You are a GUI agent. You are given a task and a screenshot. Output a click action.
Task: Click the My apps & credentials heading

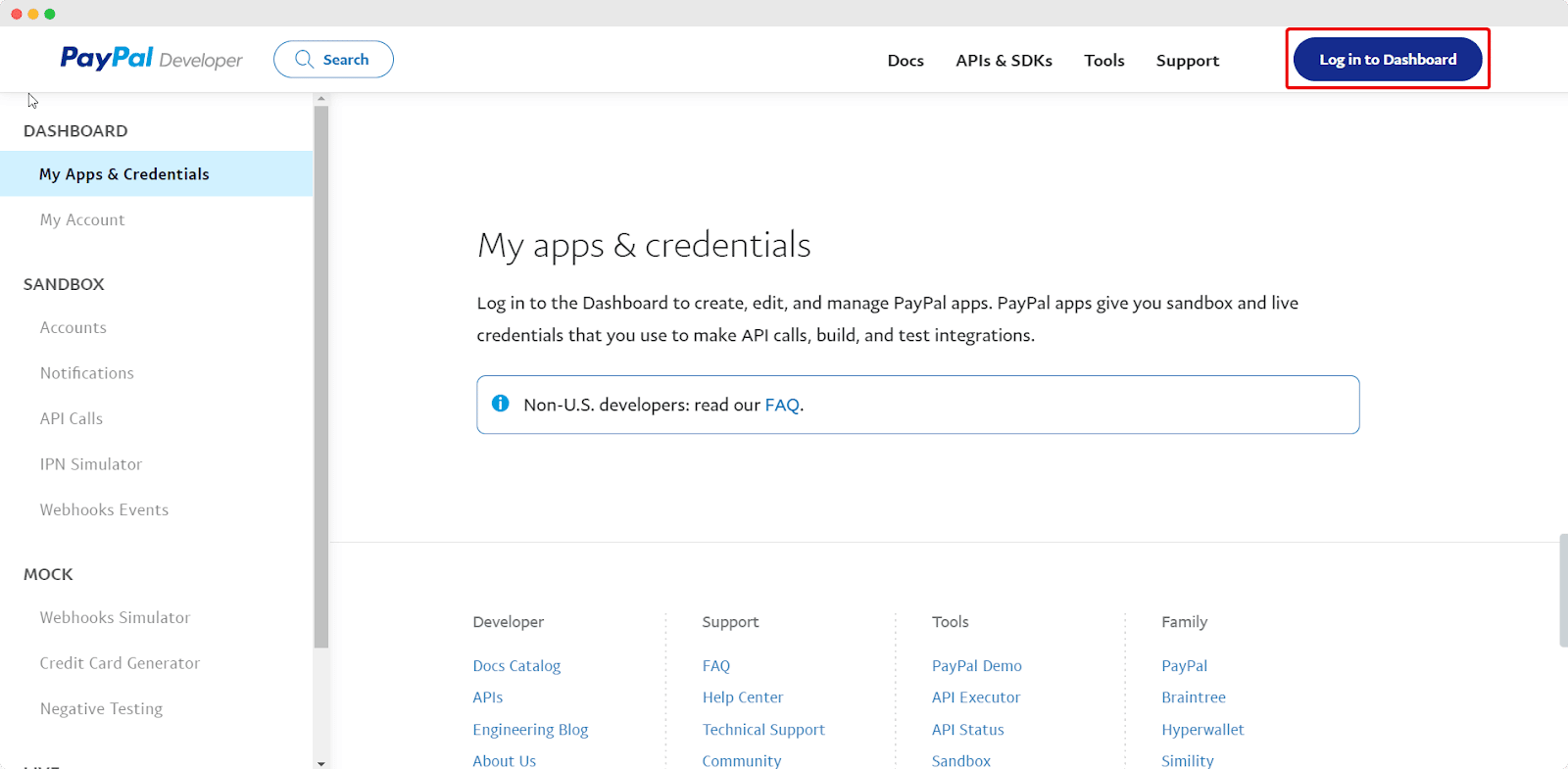(x=644, y=246)
